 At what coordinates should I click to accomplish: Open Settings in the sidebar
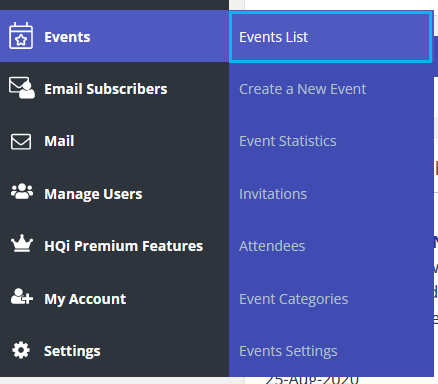pos(114,351)
